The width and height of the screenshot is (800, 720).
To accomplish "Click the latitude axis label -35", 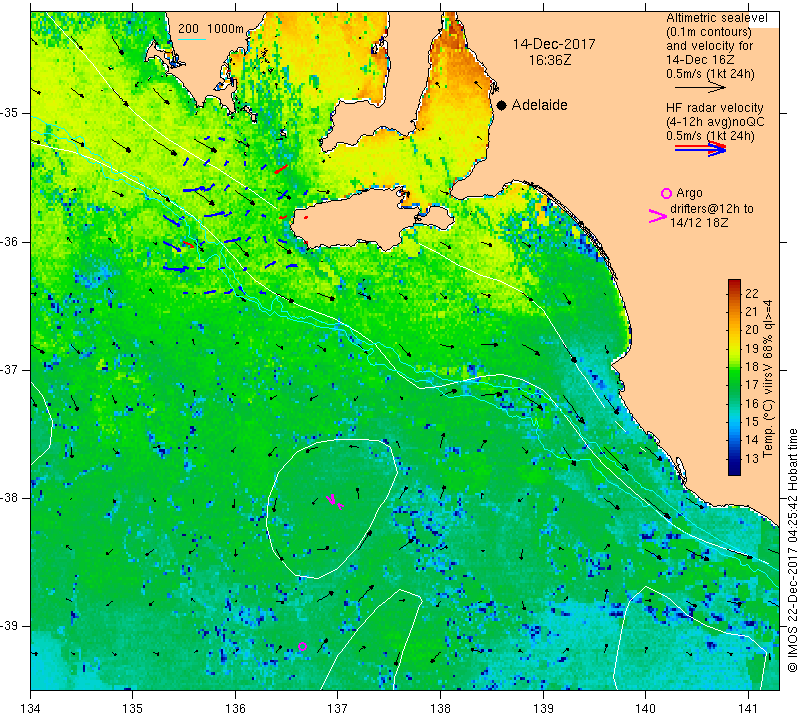I will (11, 113).
